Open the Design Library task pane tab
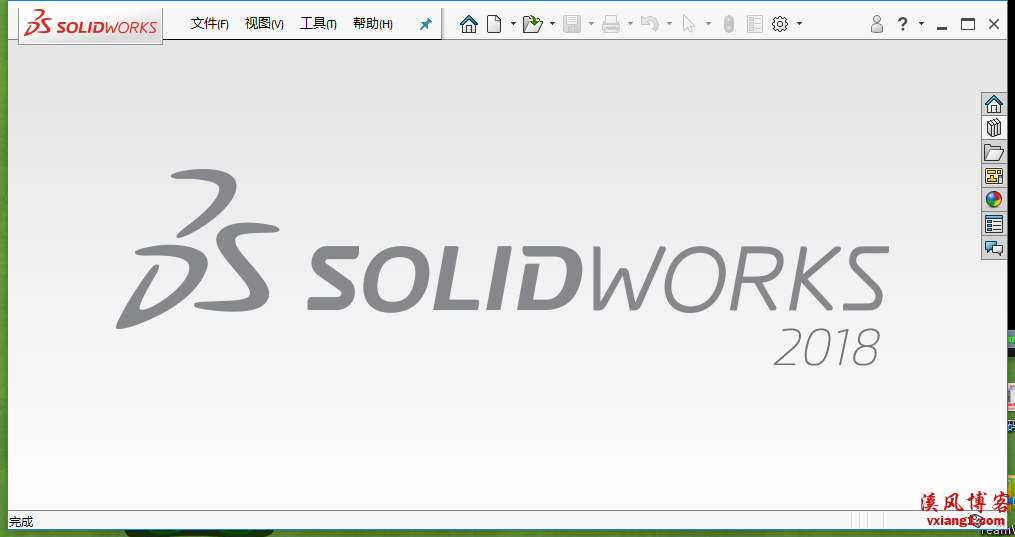1015x537 pixels. click(x=994, y=128)
